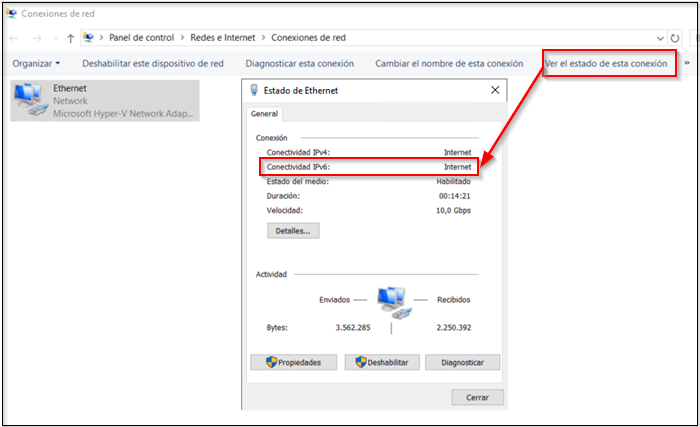Click the address bar location icon
This screenshot has width=700, height=427.
[90, 37]
